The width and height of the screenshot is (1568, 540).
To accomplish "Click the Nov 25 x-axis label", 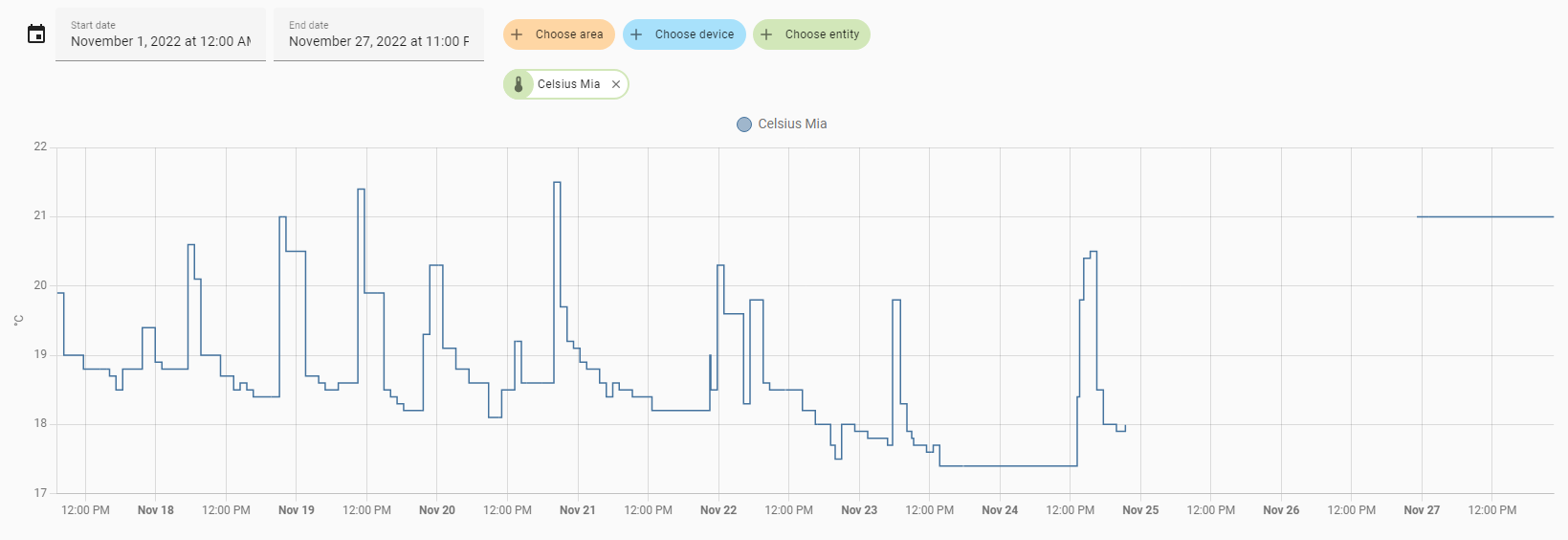I will point(1140,510).
